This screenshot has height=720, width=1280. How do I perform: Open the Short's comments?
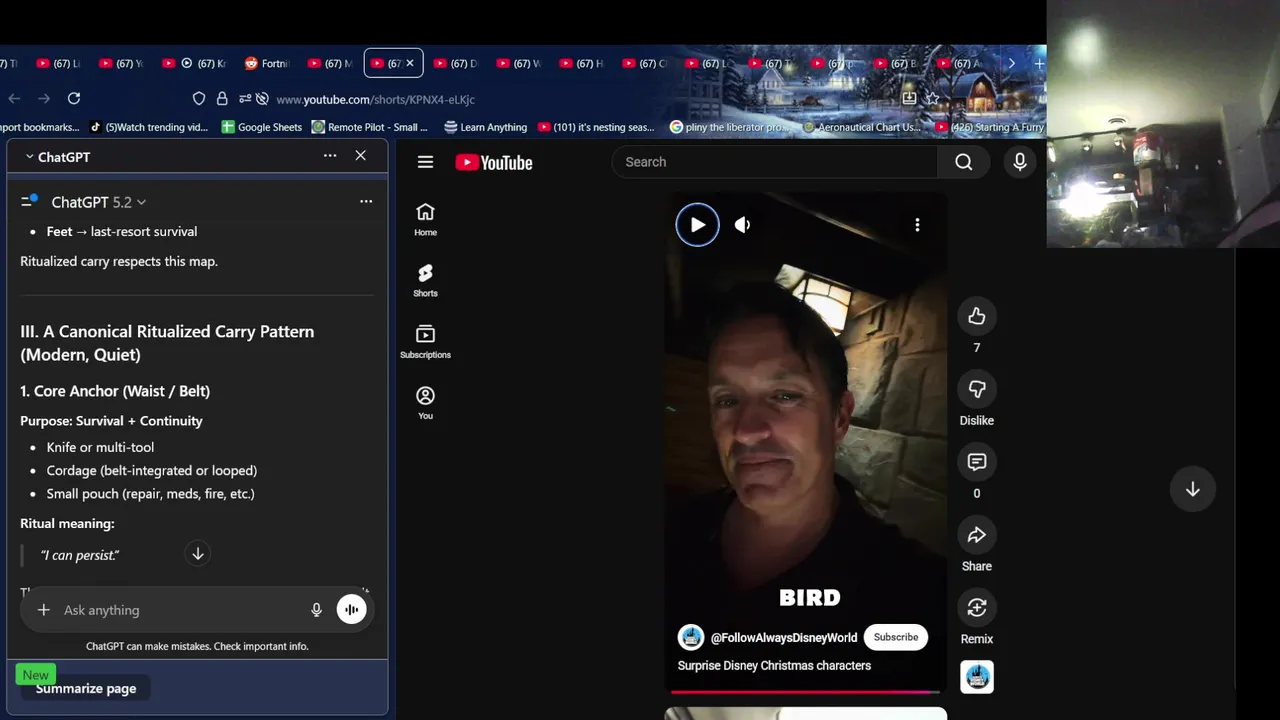[x=977, y=462]
